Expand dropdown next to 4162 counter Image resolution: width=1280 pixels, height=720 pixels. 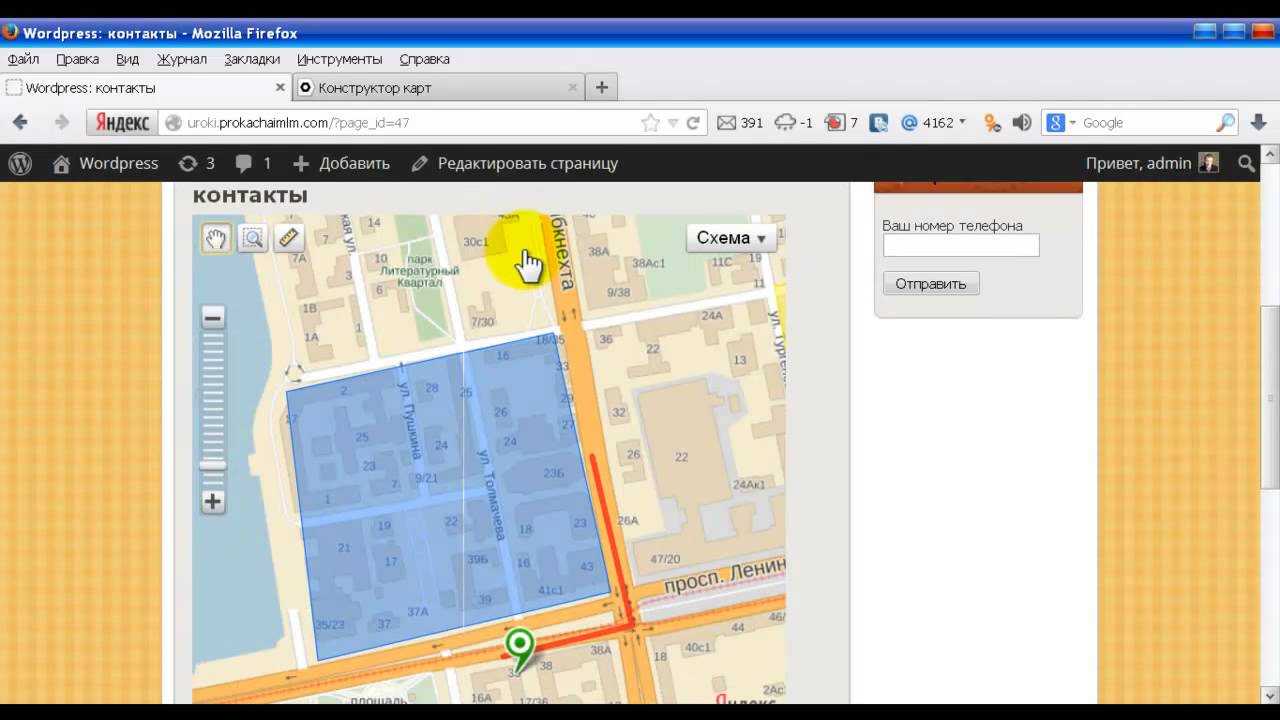962,122
